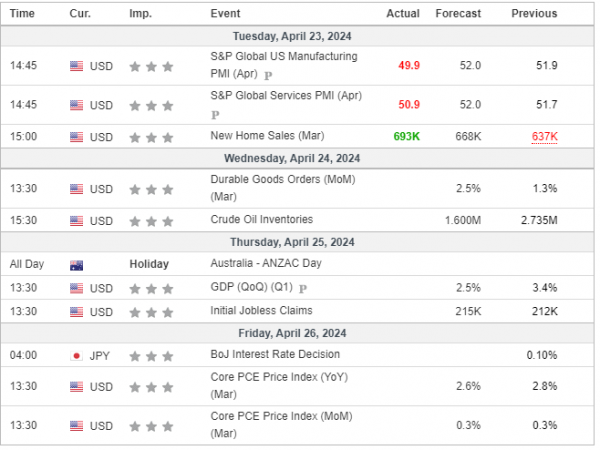Click the 3.4% previous GDP value

pyautogui.click(x=545, y=287)
